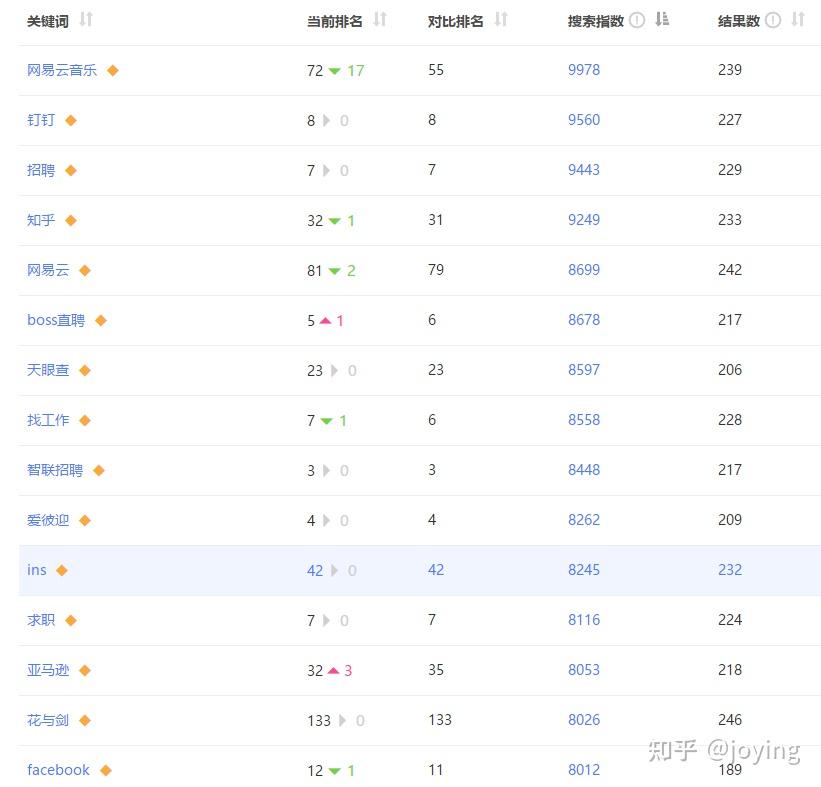The width and height of the screenshot is (821, 787).
Task: Open the 网易云音乐 keyword link
Action: [x=62, y=70]
